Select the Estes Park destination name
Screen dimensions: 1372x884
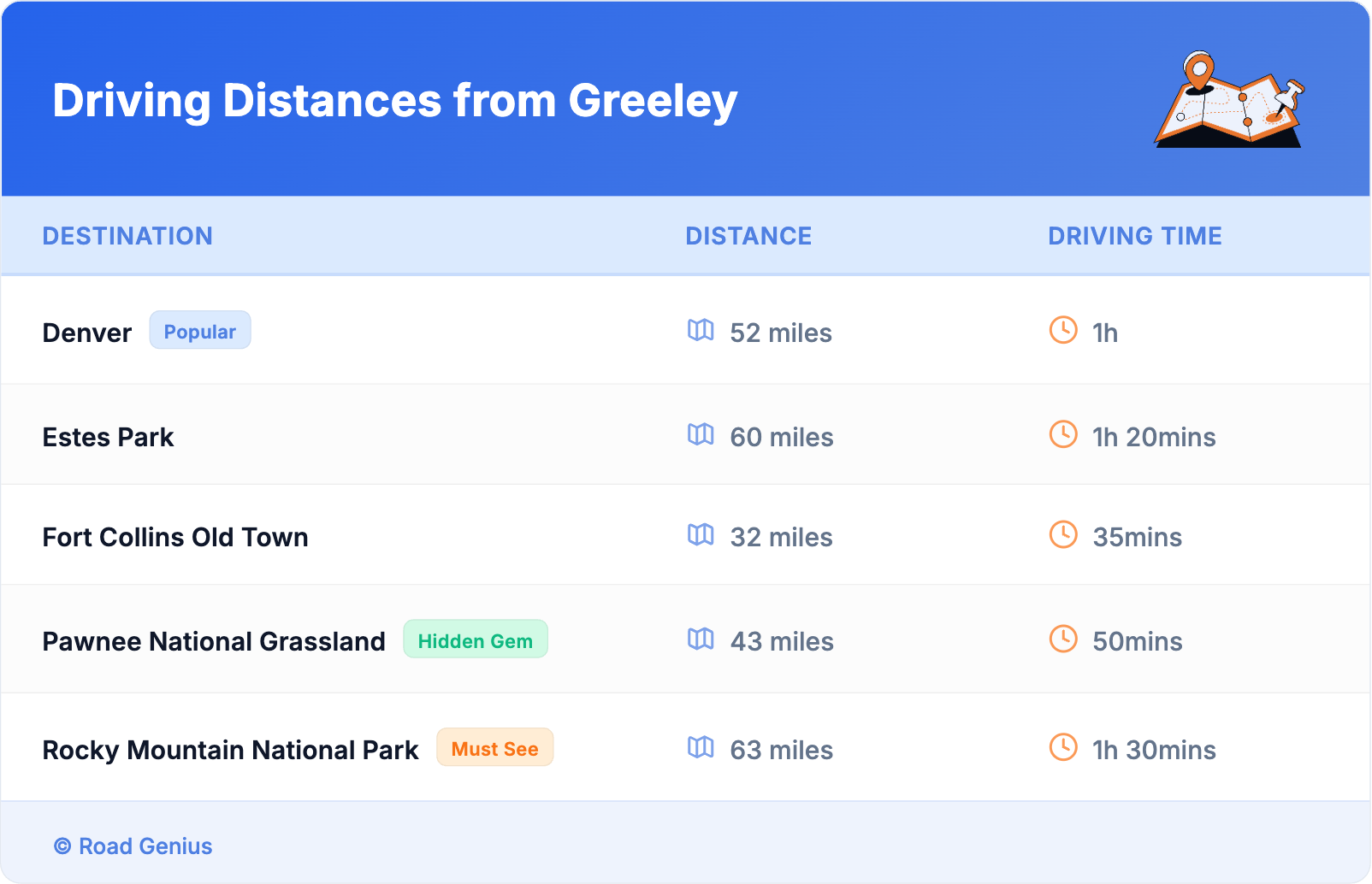coord(109,437)
